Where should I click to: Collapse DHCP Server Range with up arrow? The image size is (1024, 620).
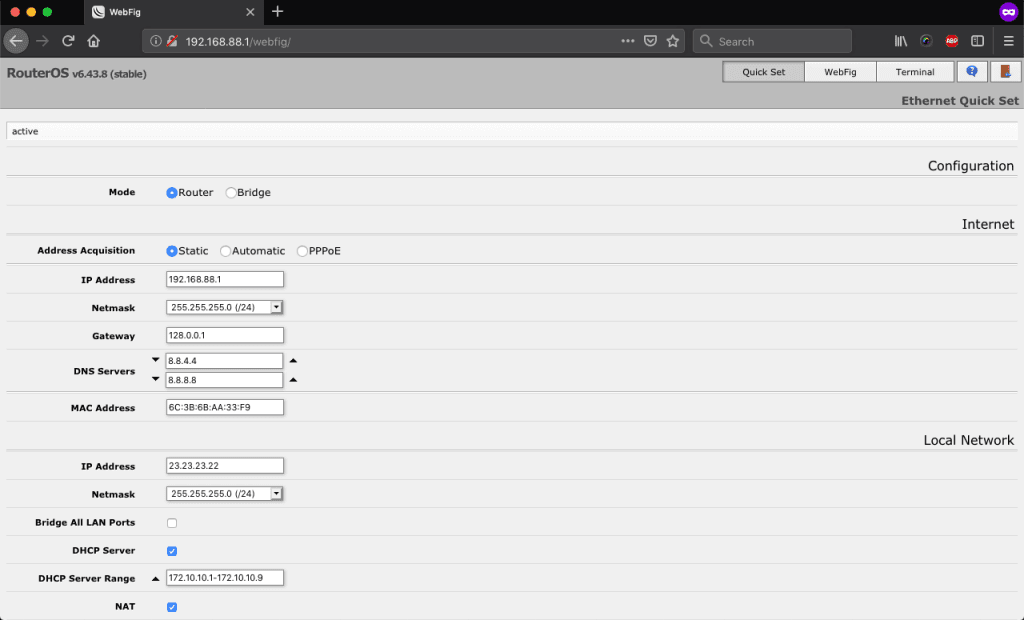point(155,578)
